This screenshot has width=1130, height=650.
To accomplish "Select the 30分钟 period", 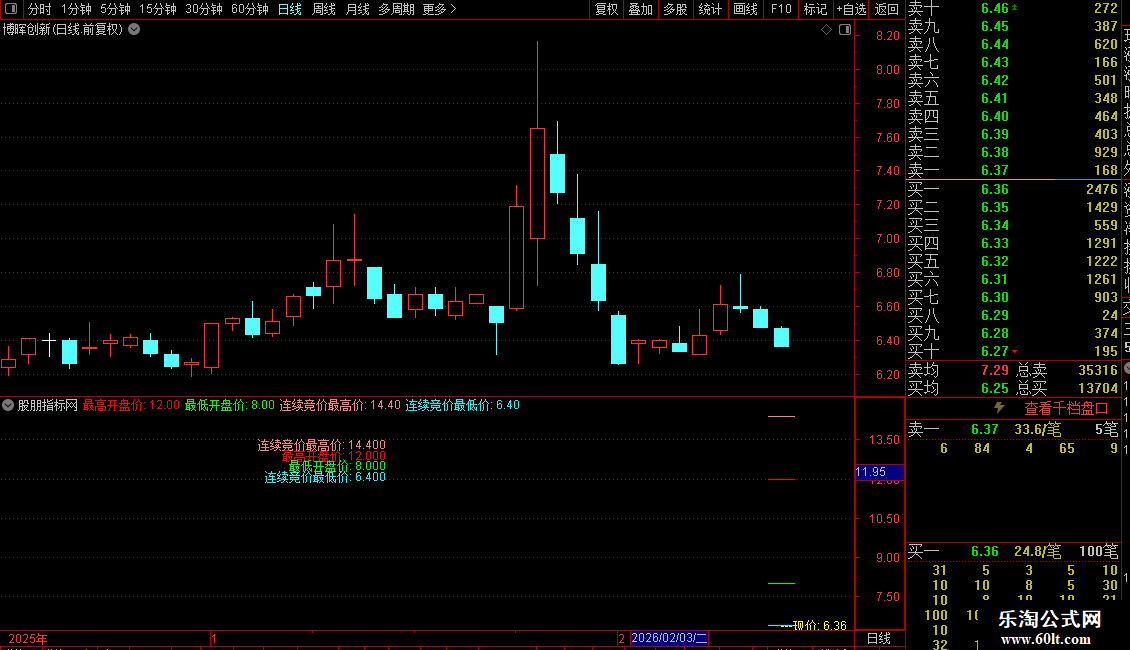I will [204, 9].
